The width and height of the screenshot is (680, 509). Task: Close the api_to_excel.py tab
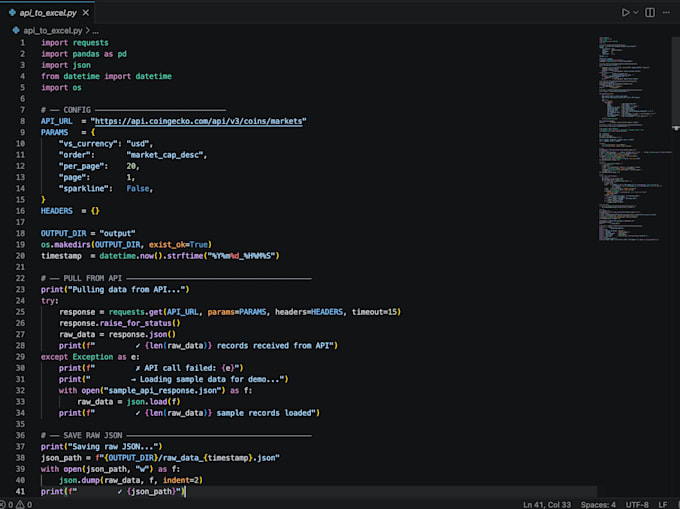[x=86, y=13]
